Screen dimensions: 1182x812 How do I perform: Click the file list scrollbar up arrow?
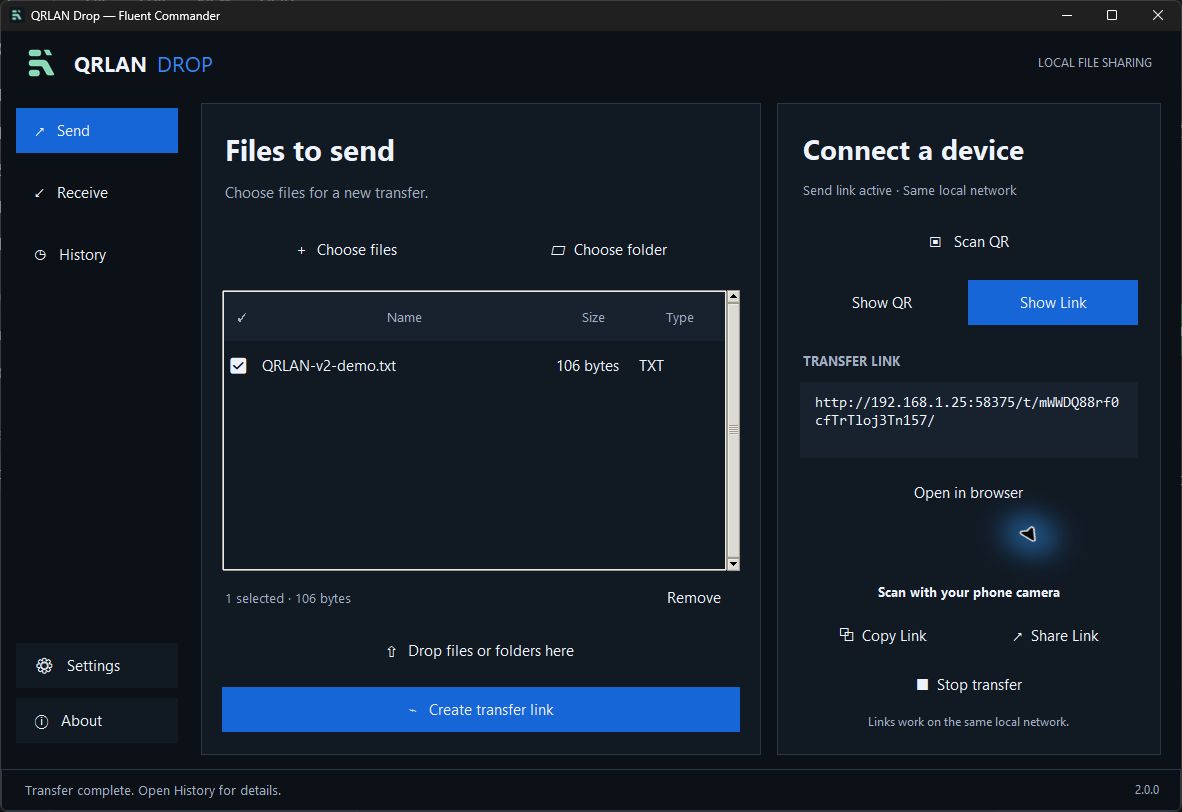pos(733,297)
